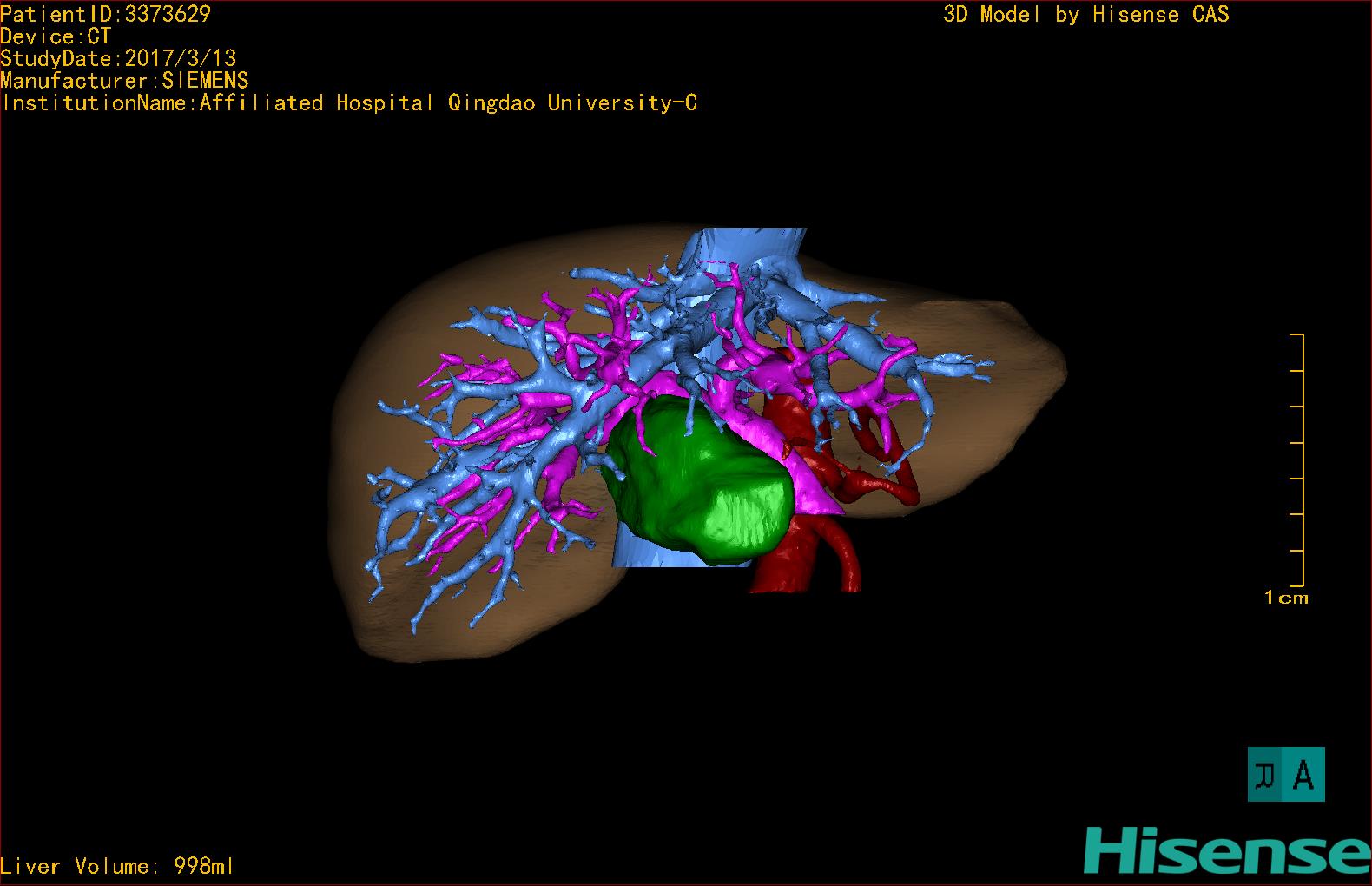Click the InstitutionName line
Image resolution: width=1372 pixels, height=886 pixels.
(349, 103)
